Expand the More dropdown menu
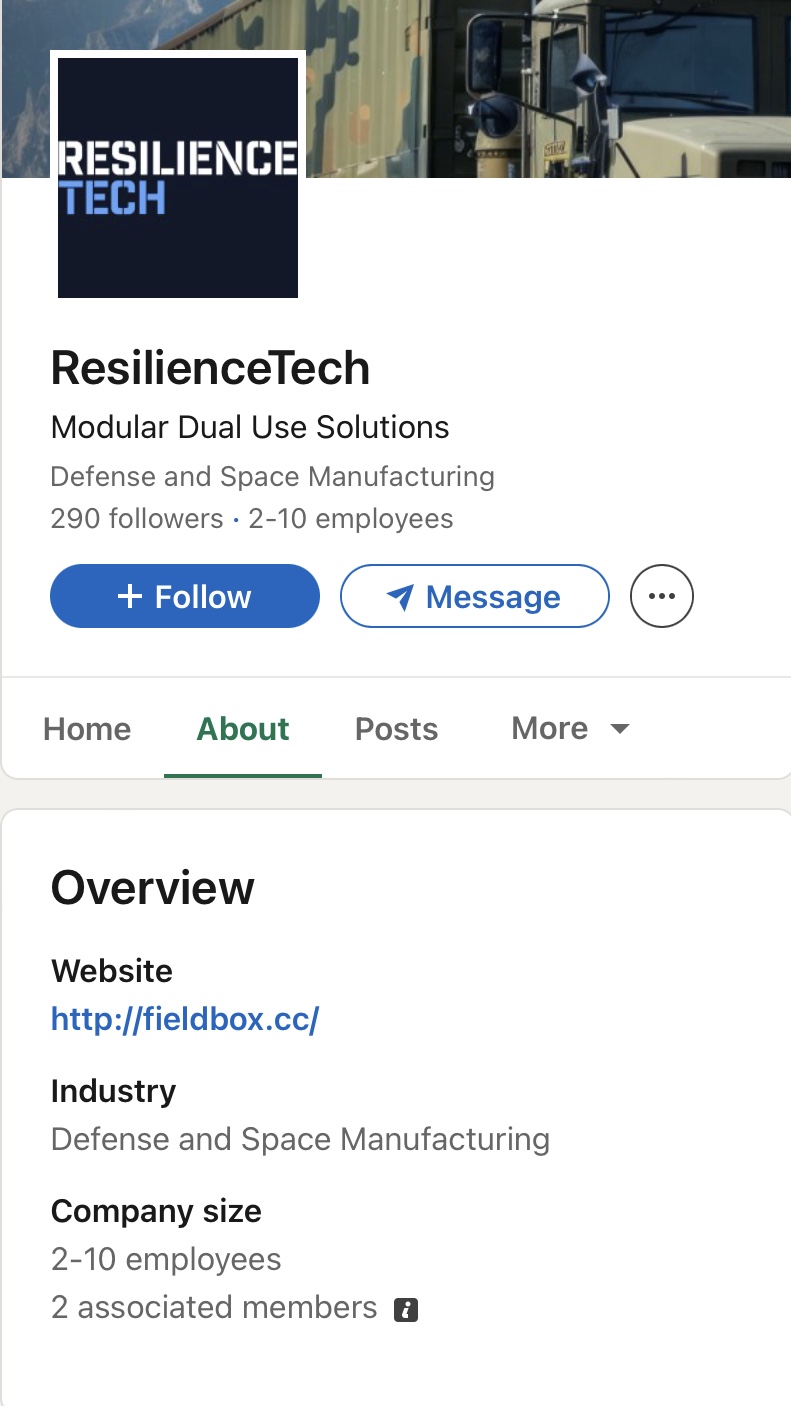 [570, 729]
